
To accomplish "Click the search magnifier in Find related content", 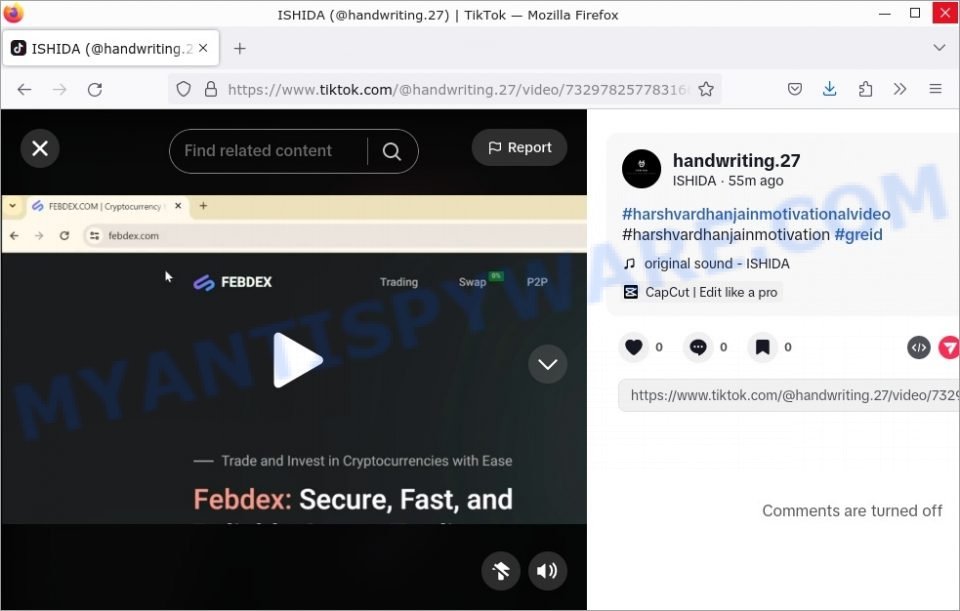I will coord(392,150).
